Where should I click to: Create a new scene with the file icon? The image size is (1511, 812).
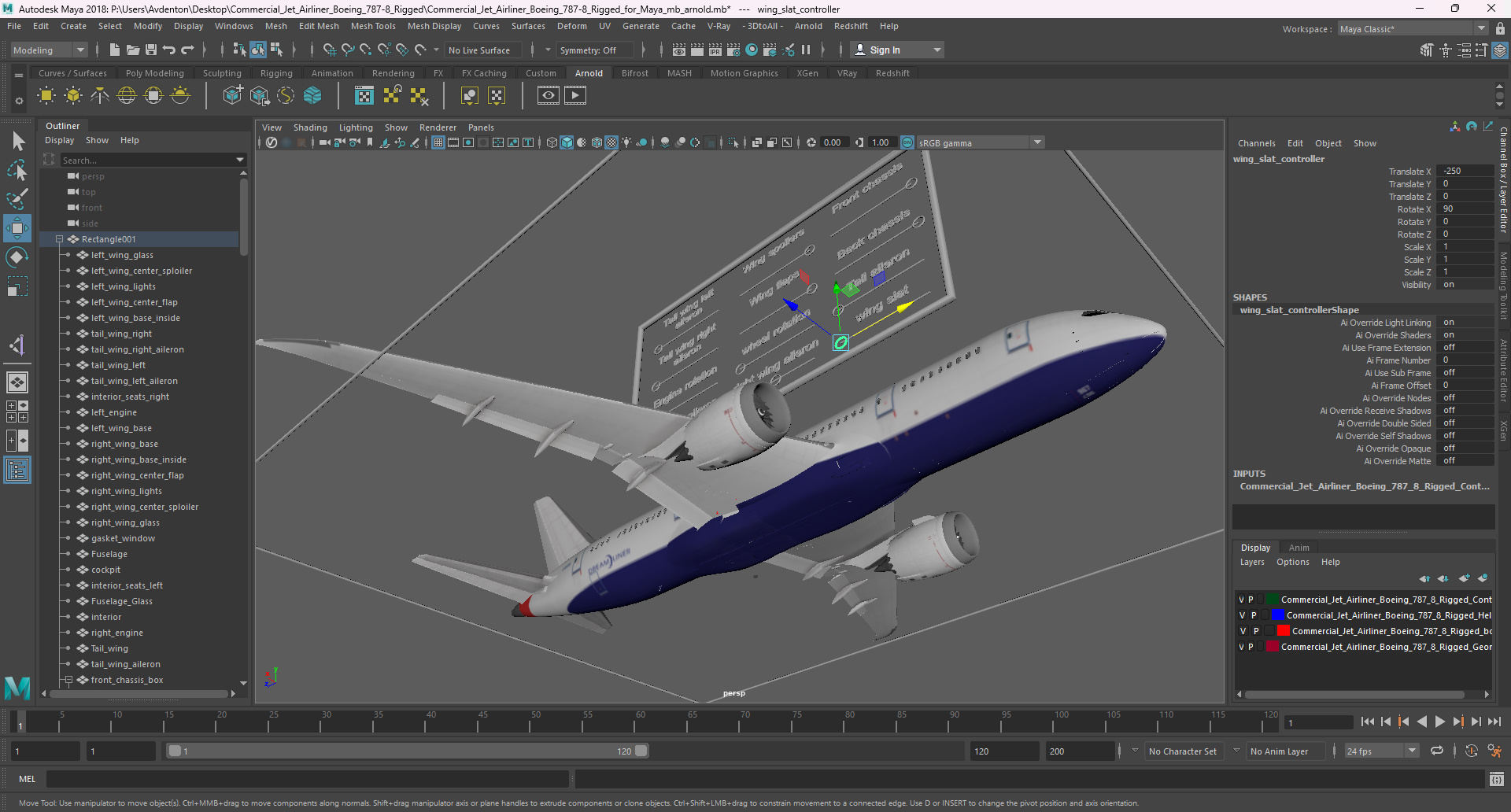point(115,50)
